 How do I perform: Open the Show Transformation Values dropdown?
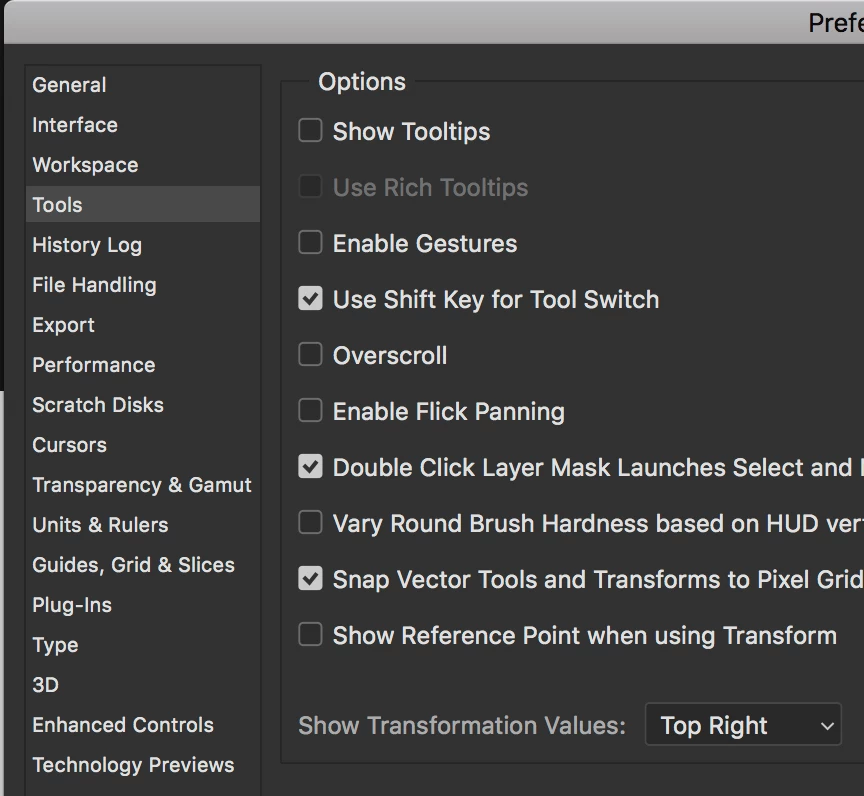(x=743, y=726)
